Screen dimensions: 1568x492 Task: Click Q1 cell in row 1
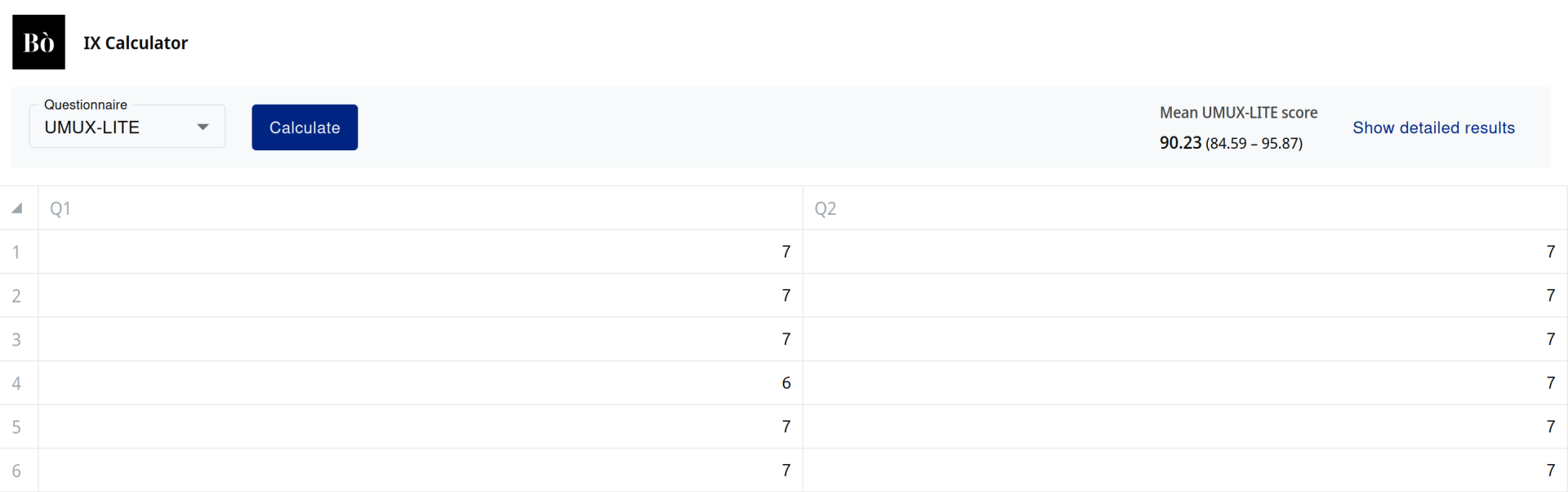point(420,252)
